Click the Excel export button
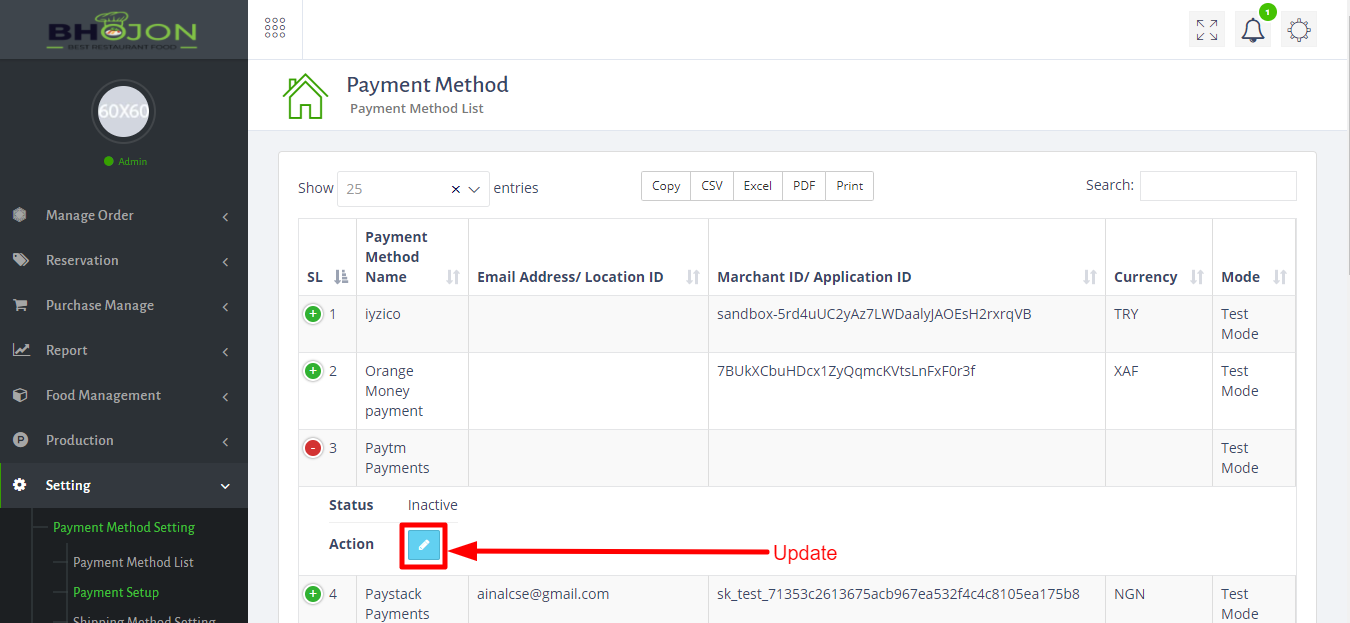Screen dimensions: 1350x623 coord(757,186)
